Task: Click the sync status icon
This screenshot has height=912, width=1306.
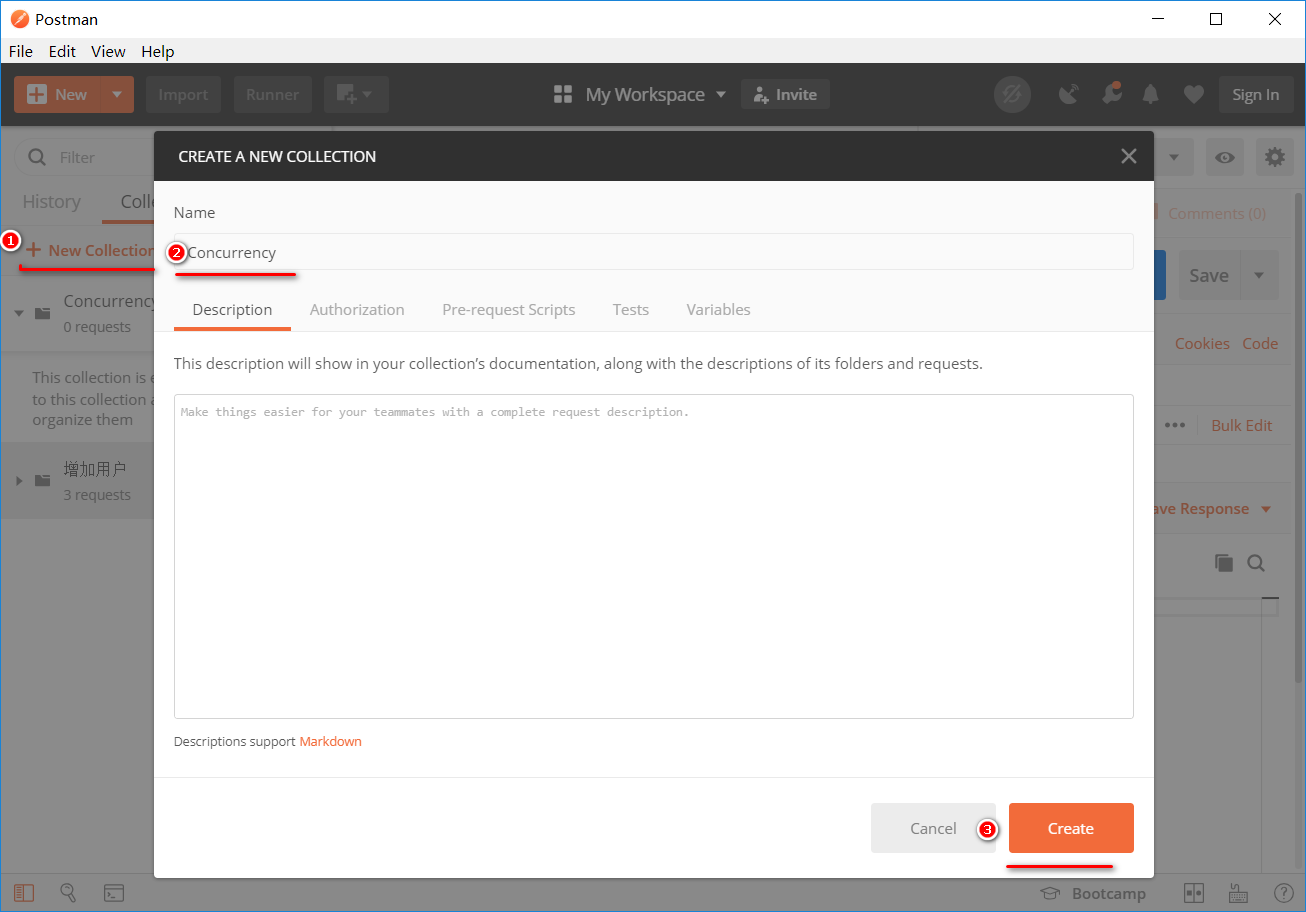Action: point(1012,95)
